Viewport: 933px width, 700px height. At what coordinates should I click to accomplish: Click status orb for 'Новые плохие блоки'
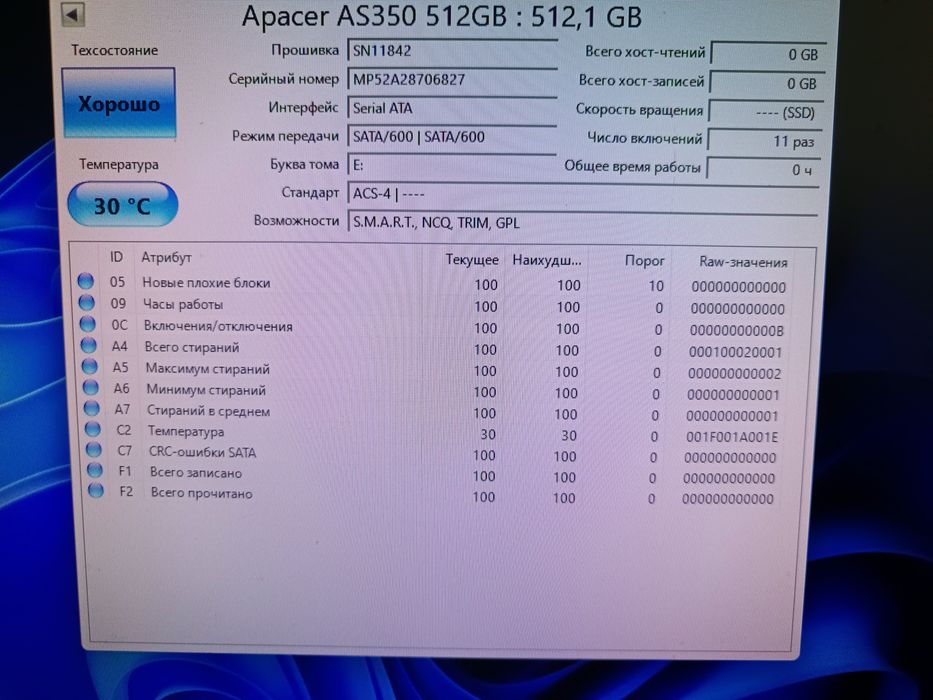tap(86, 281)
